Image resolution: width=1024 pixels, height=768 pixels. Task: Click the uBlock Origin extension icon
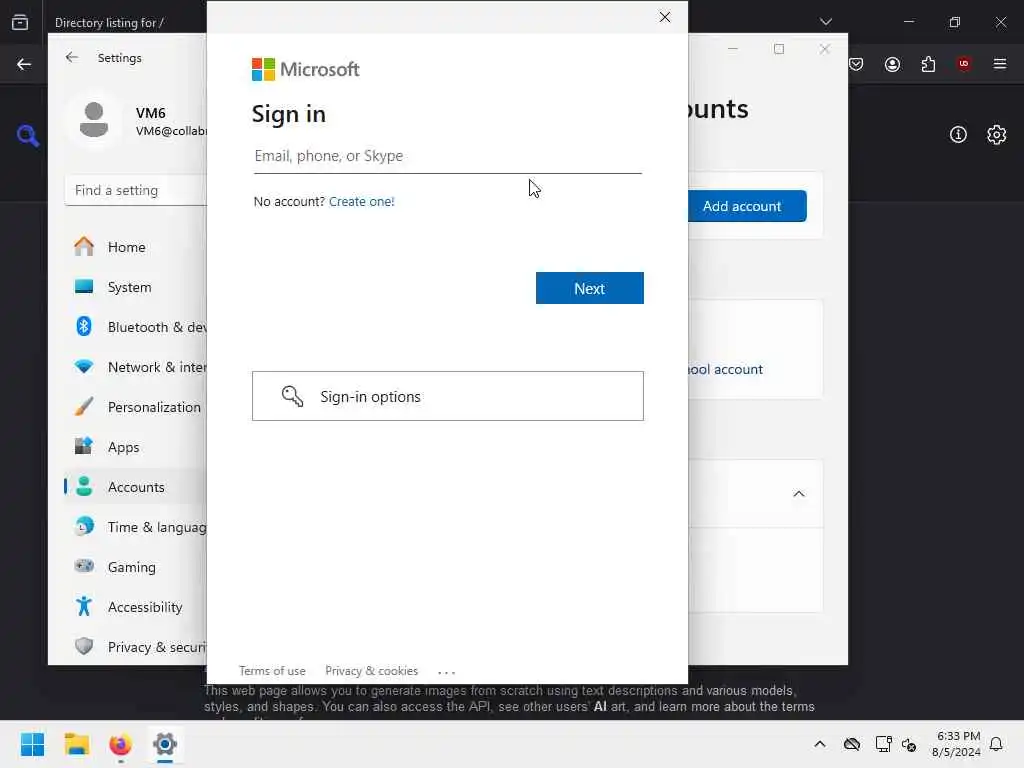(x=964, y=64)
